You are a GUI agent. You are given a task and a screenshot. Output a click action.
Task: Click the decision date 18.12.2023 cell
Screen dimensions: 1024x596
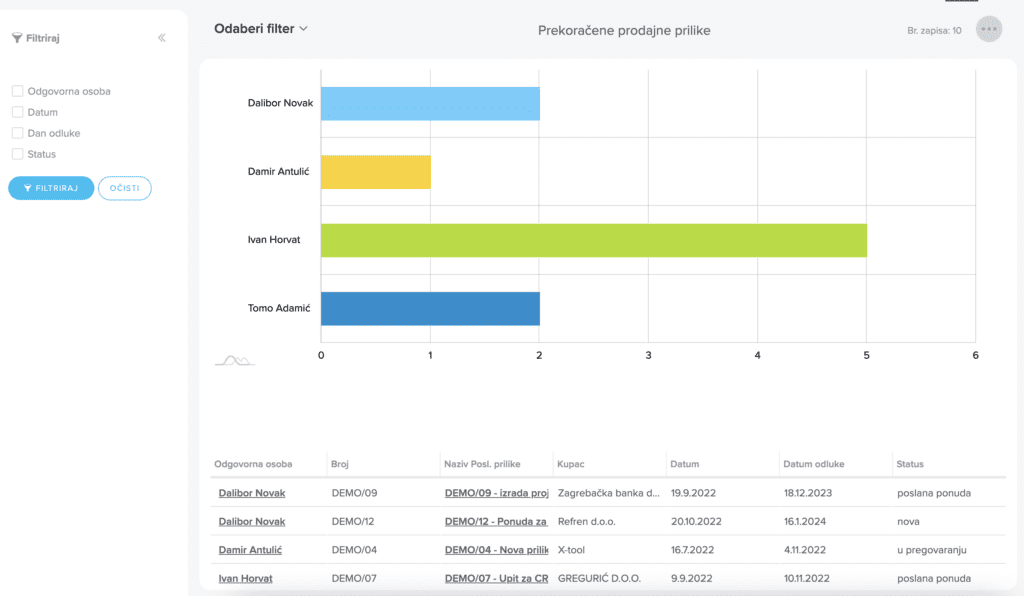pyautogui.click(x=808, y=493)
